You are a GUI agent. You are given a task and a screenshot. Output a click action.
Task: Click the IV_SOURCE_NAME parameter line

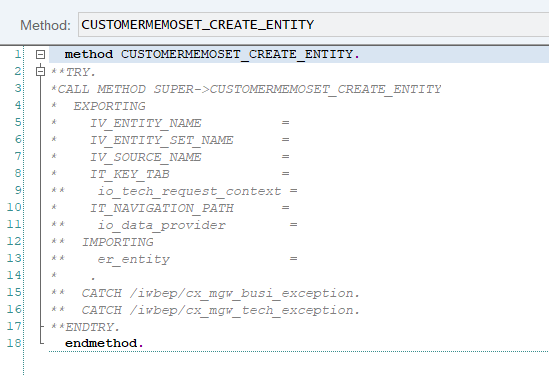click(170, 157)
